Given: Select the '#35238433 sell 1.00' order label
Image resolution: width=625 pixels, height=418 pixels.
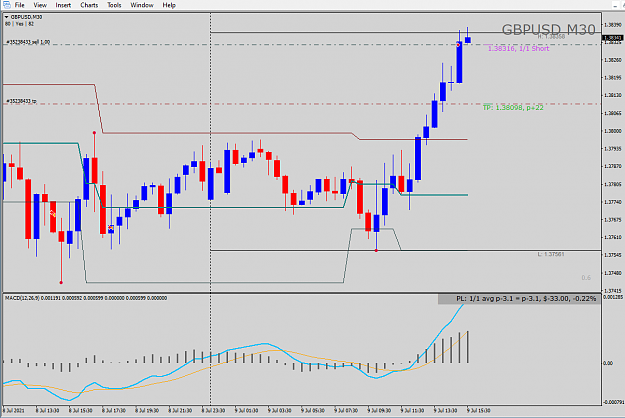Looking at the screenshot, I should 28,42.
